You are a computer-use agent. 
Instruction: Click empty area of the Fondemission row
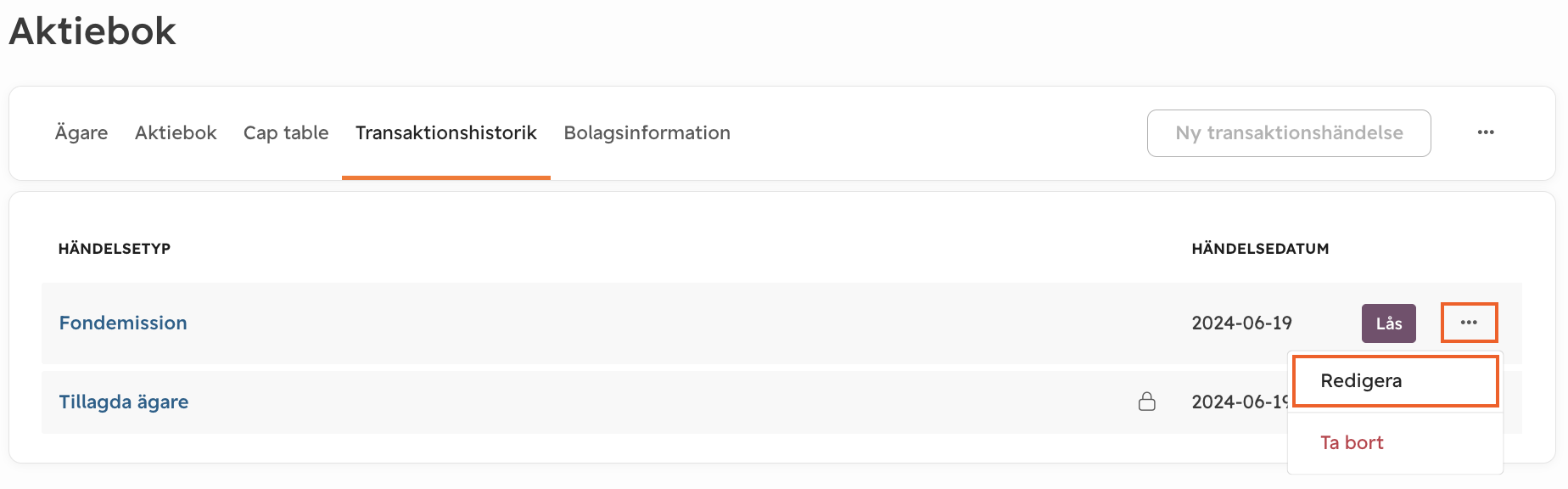[679, 323]
